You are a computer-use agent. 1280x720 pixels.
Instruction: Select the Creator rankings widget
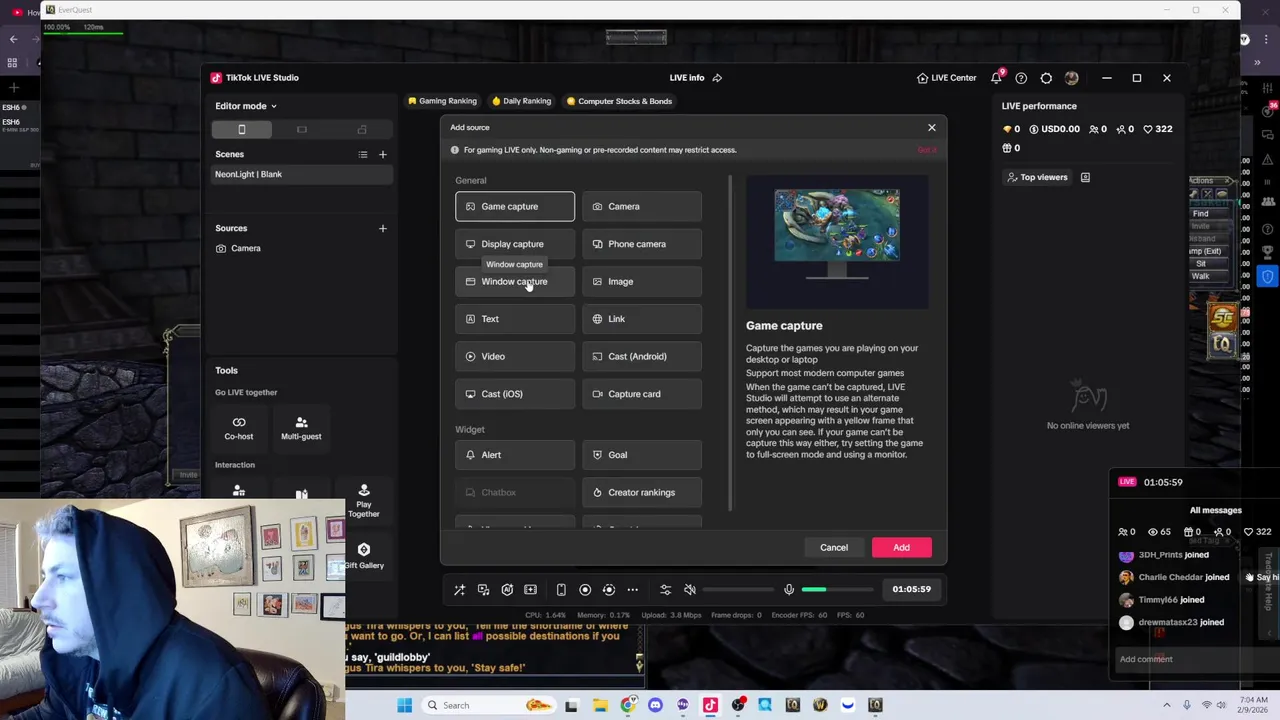pyautogui.click(x=642, y=493)
